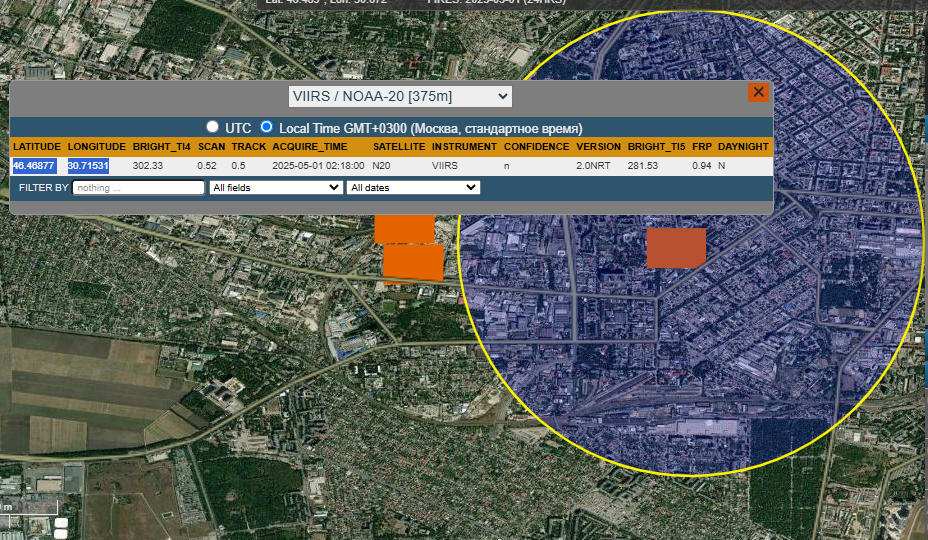Click FRP value 0.94
Screen dimensions: 928x540
coord(702,166)
